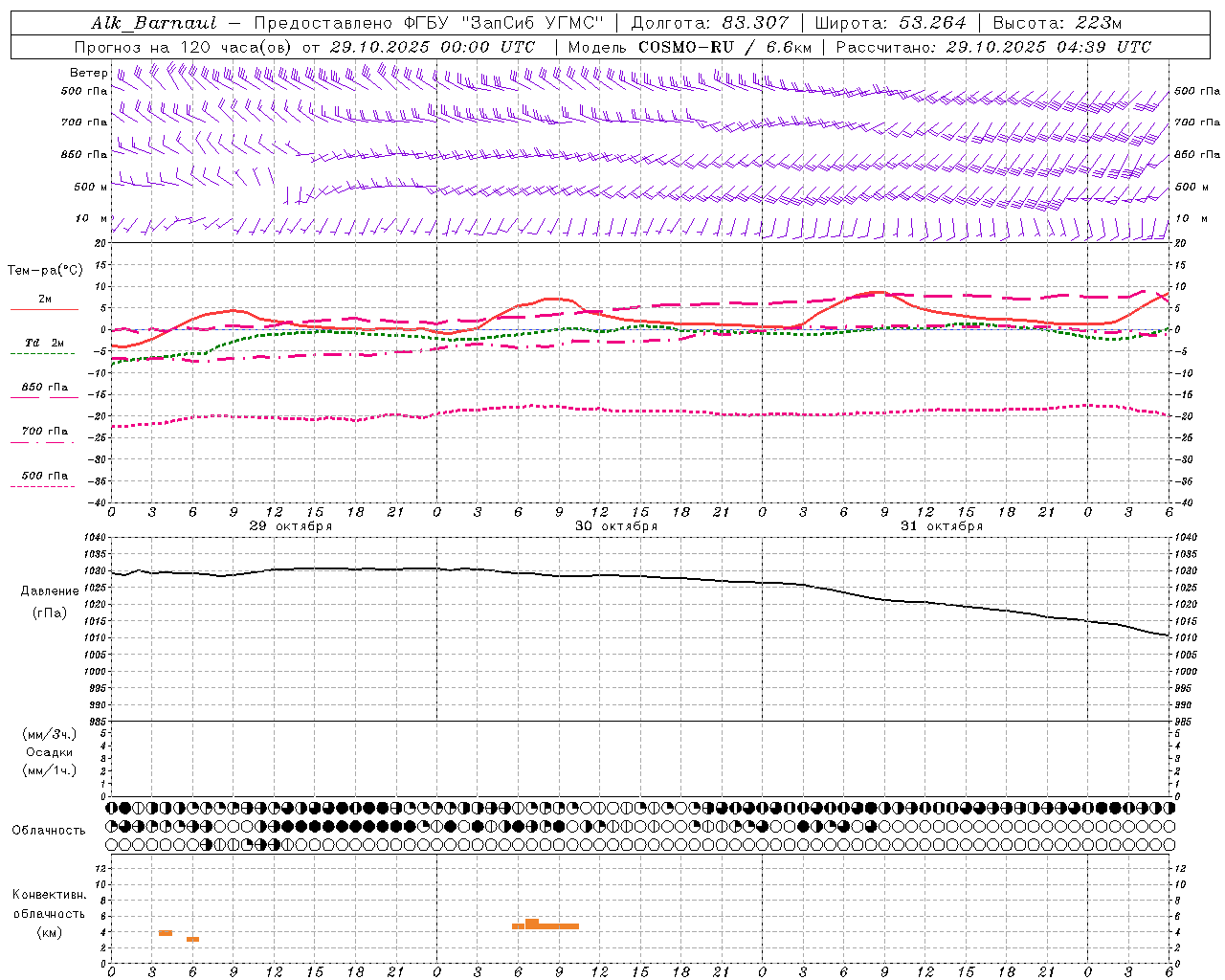1225x980 pixels.
Task: Click the Осадки panel label
Action: 50,752
